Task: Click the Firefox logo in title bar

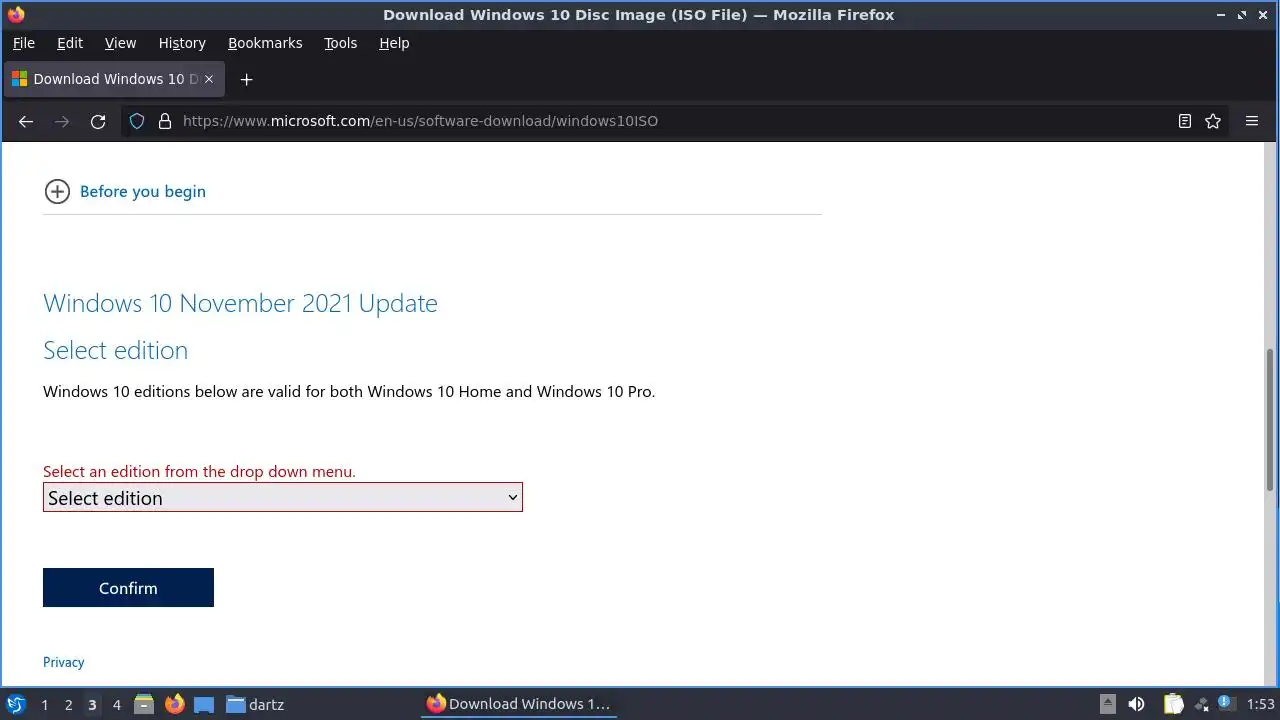Action: pos(16,14)
